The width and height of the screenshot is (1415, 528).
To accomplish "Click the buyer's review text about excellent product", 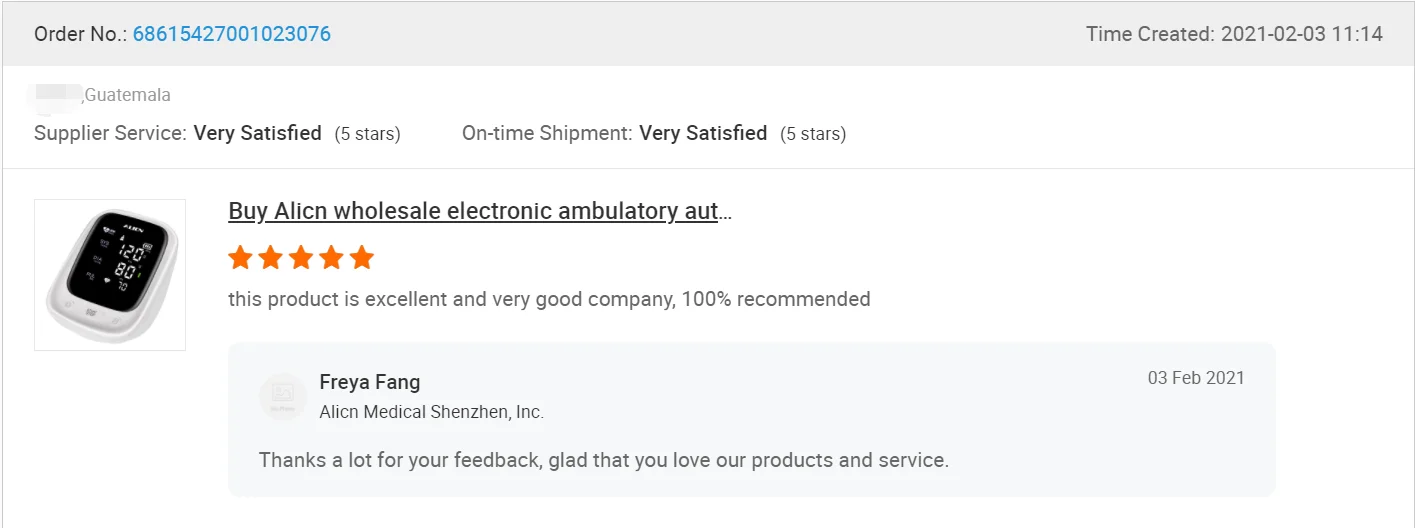I will (549, 299).
